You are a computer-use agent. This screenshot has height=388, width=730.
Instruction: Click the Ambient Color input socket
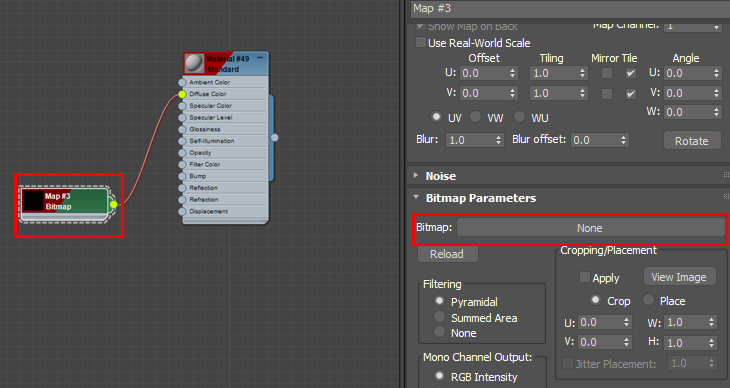(182, 82)
